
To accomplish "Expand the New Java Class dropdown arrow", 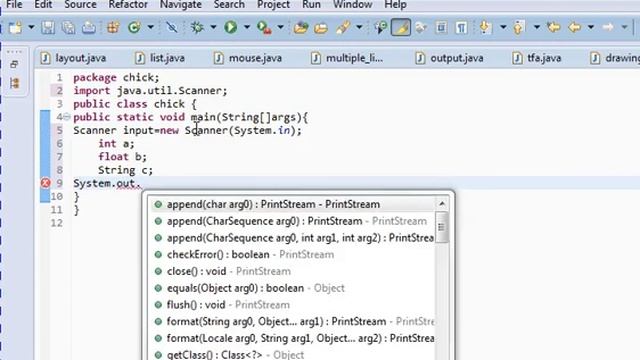I will coord(151,27).
